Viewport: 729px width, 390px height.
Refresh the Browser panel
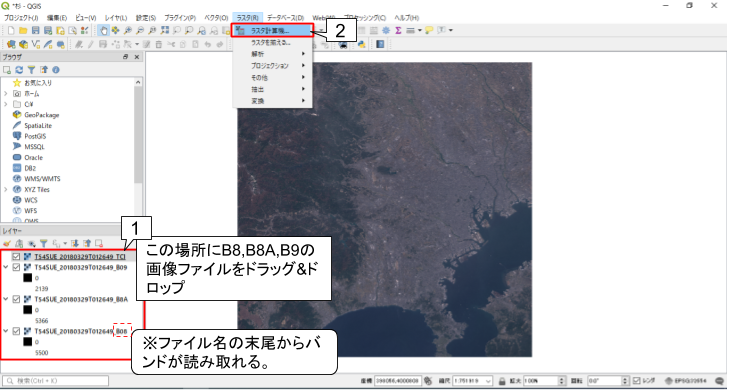tap(19, 70)
